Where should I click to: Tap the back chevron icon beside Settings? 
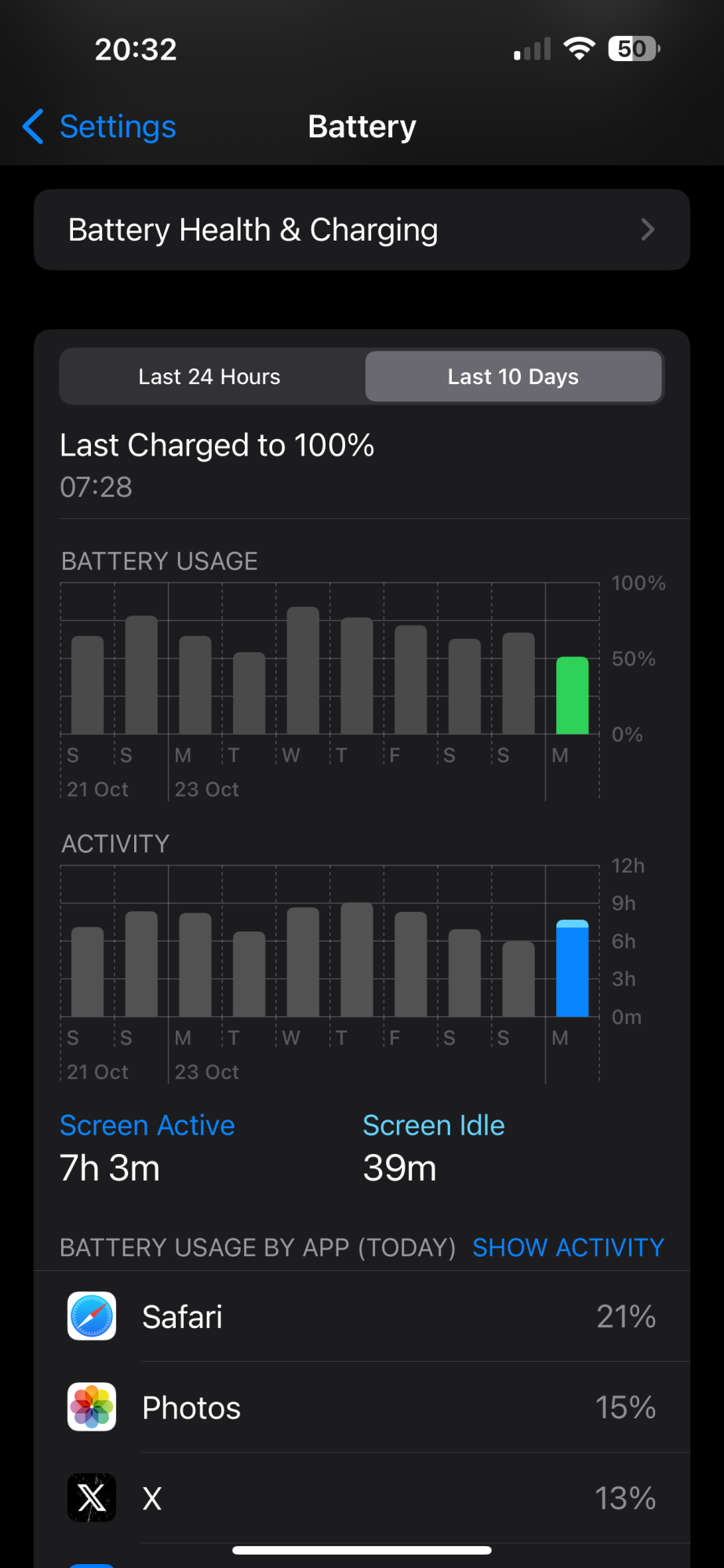[33, 126]
